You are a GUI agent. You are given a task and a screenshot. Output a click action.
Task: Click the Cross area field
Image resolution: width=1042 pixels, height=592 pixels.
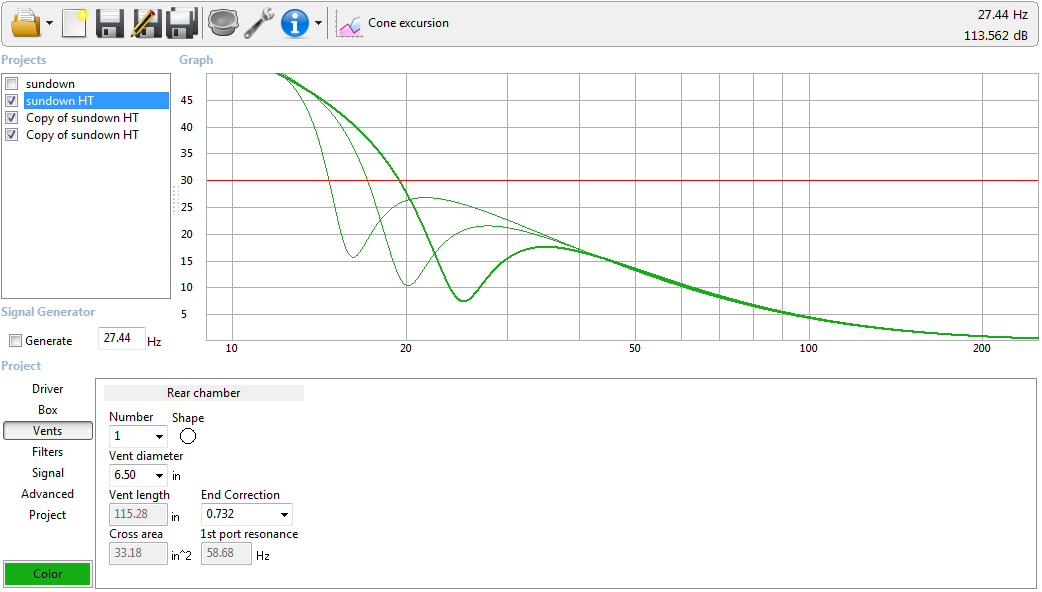(138, 553)
